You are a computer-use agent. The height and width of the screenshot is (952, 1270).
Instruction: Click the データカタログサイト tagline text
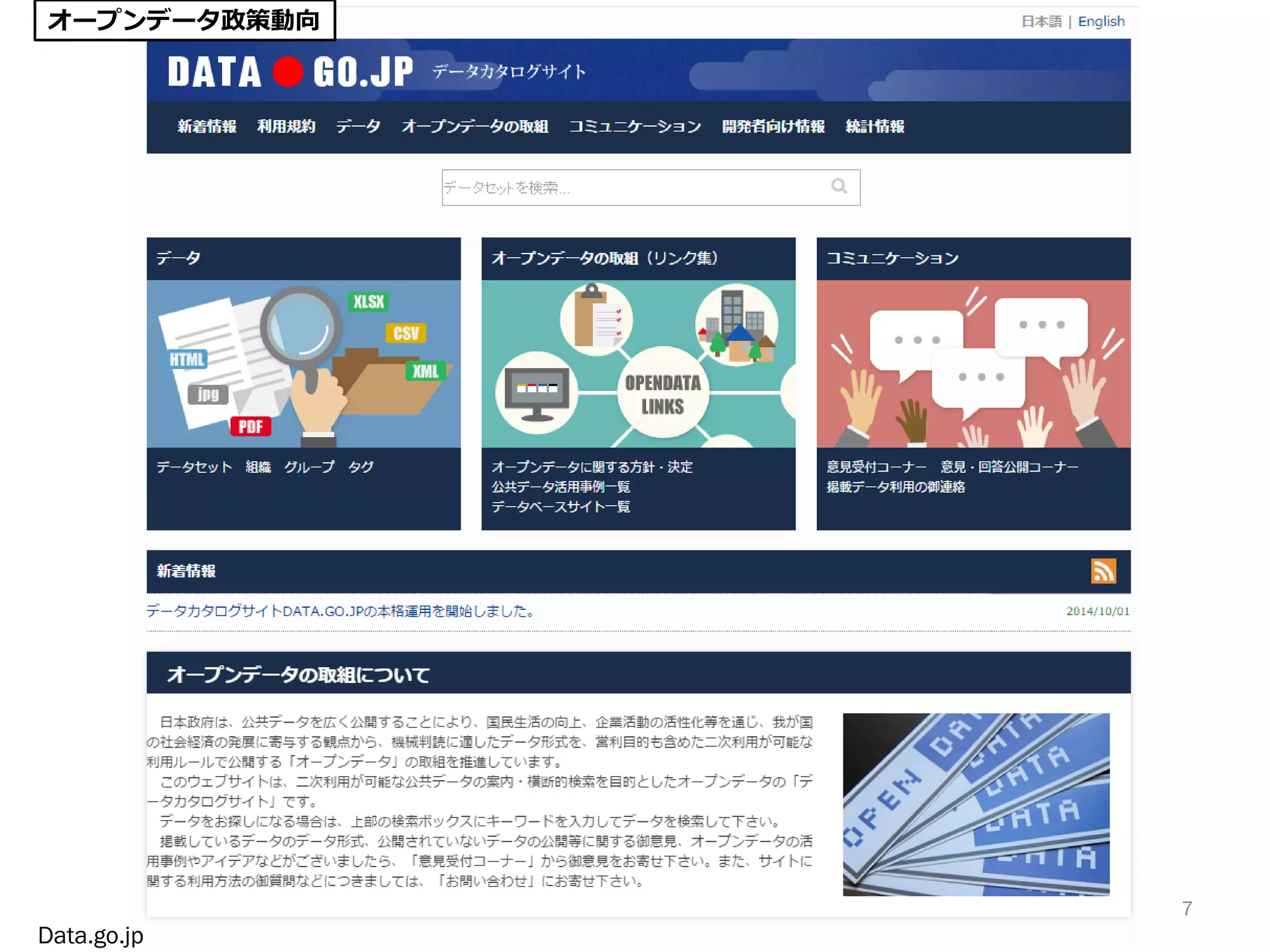509,72
